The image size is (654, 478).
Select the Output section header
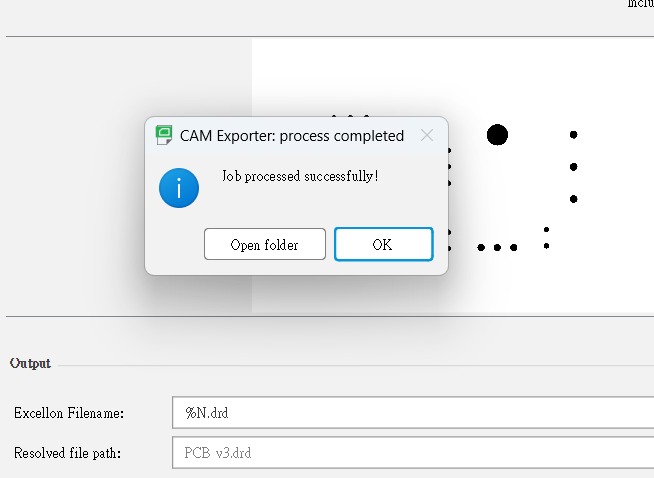pyautogui.click(x=30, y=363)
